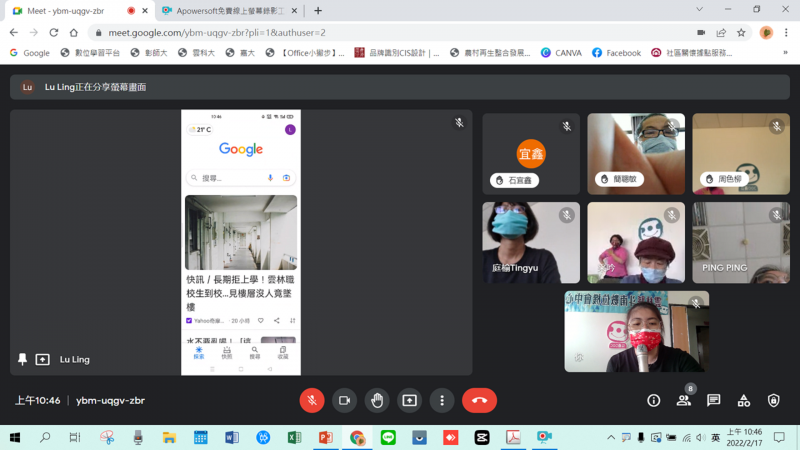This screenshot has height=450, width=800.
Task: Select the red-mask presenter video tile
Action: 636,331
